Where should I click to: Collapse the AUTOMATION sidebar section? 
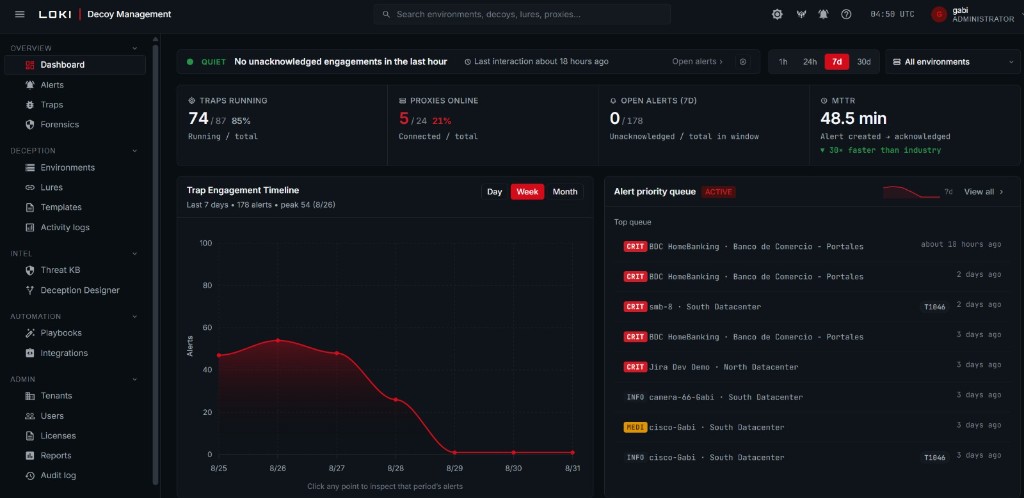[135, 317]
